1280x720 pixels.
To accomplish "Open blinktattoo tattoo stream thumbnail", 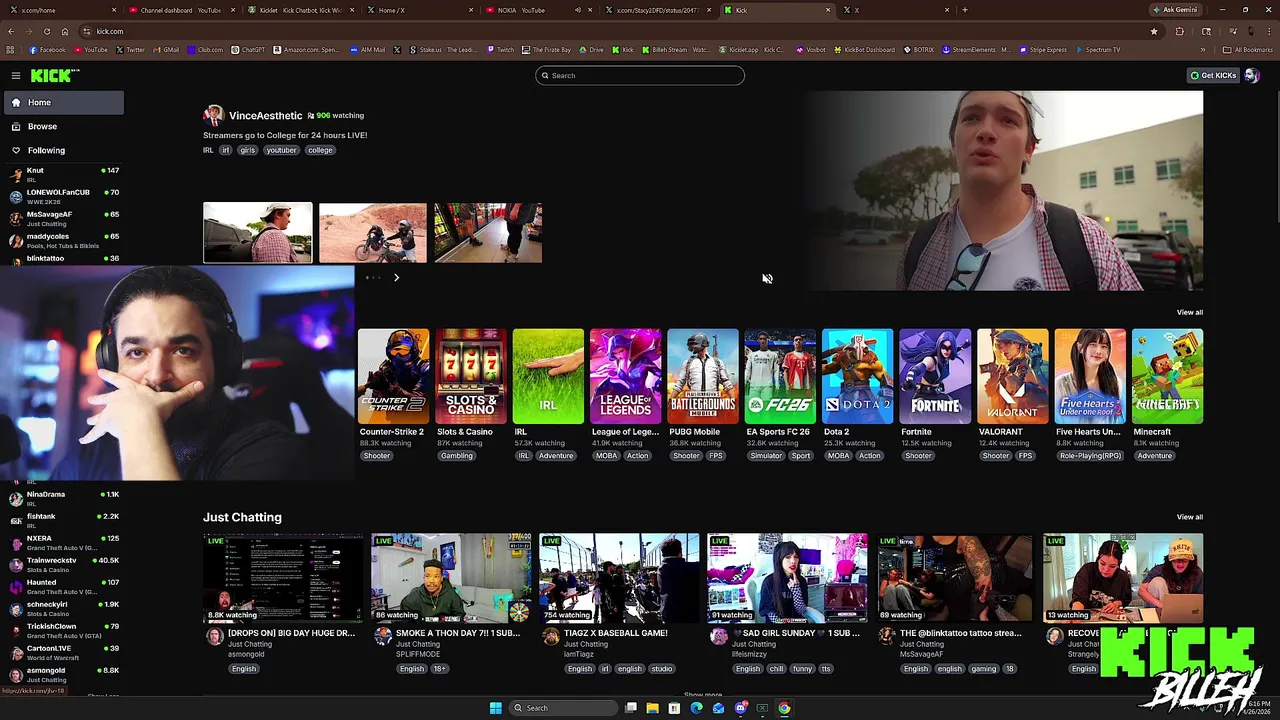I will click(x=956, y=578).
